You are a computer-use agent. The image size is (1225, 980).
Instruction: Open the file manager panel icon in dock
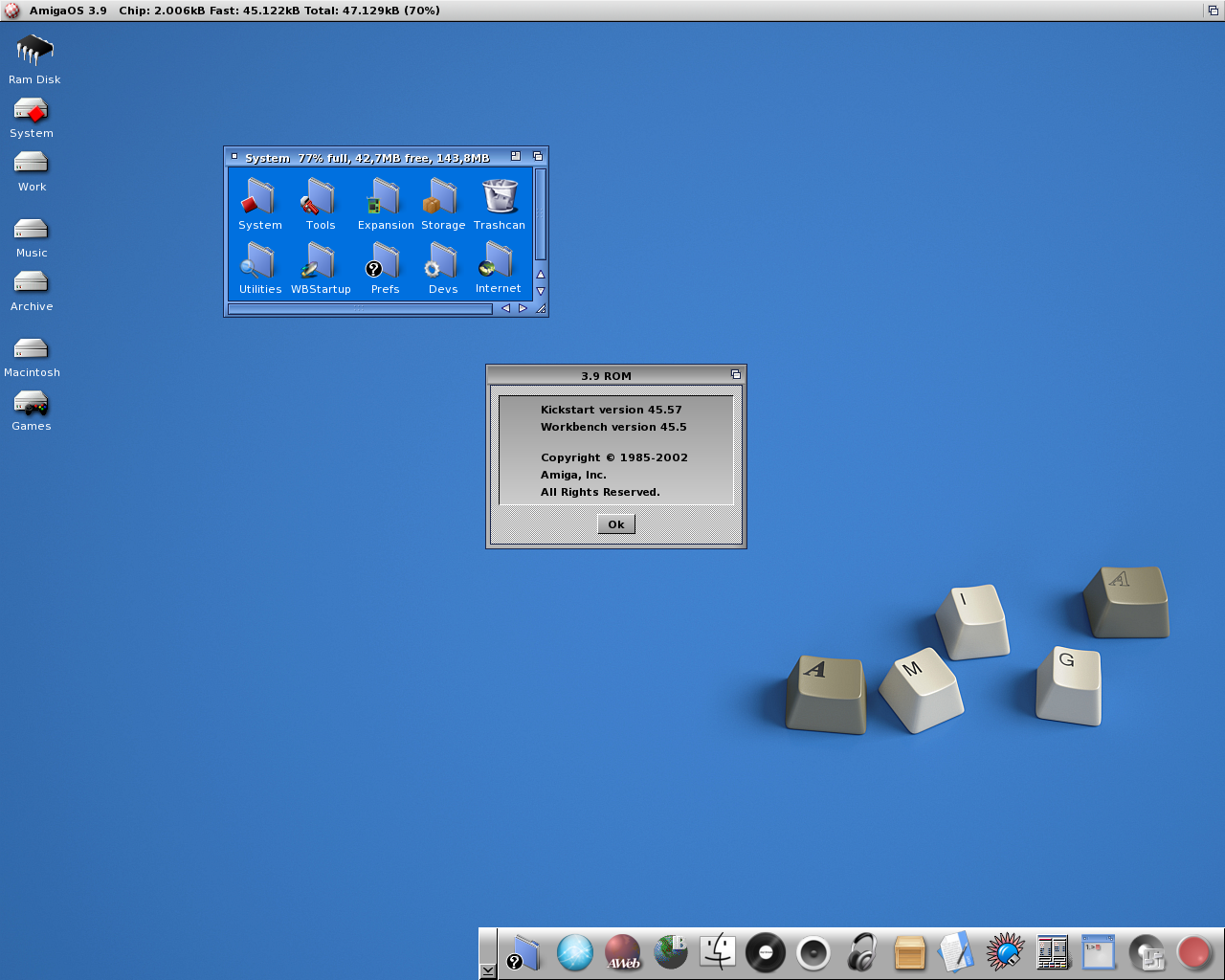(x=1053, y=953)
